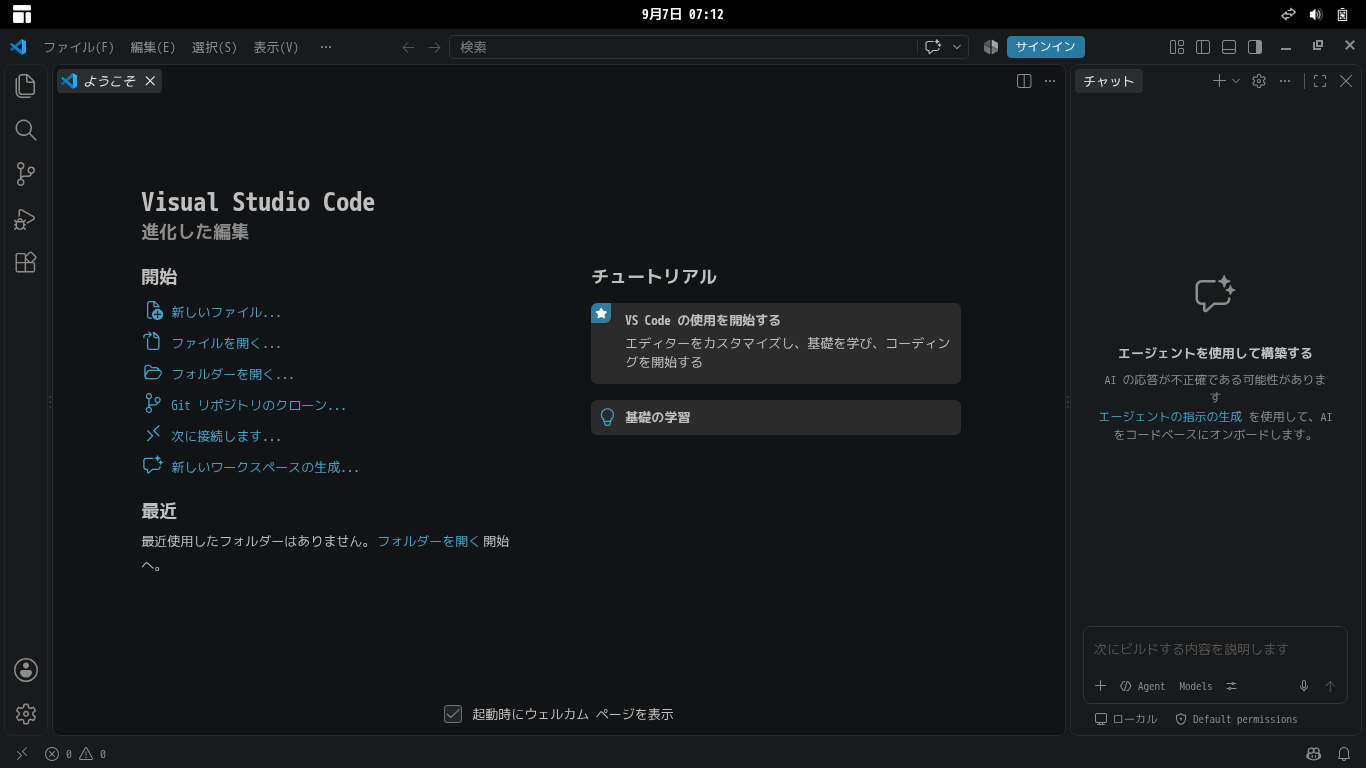The image size is (1366, 768).
Task: Click the chat icon beside search box
Action: click(933, 47)
